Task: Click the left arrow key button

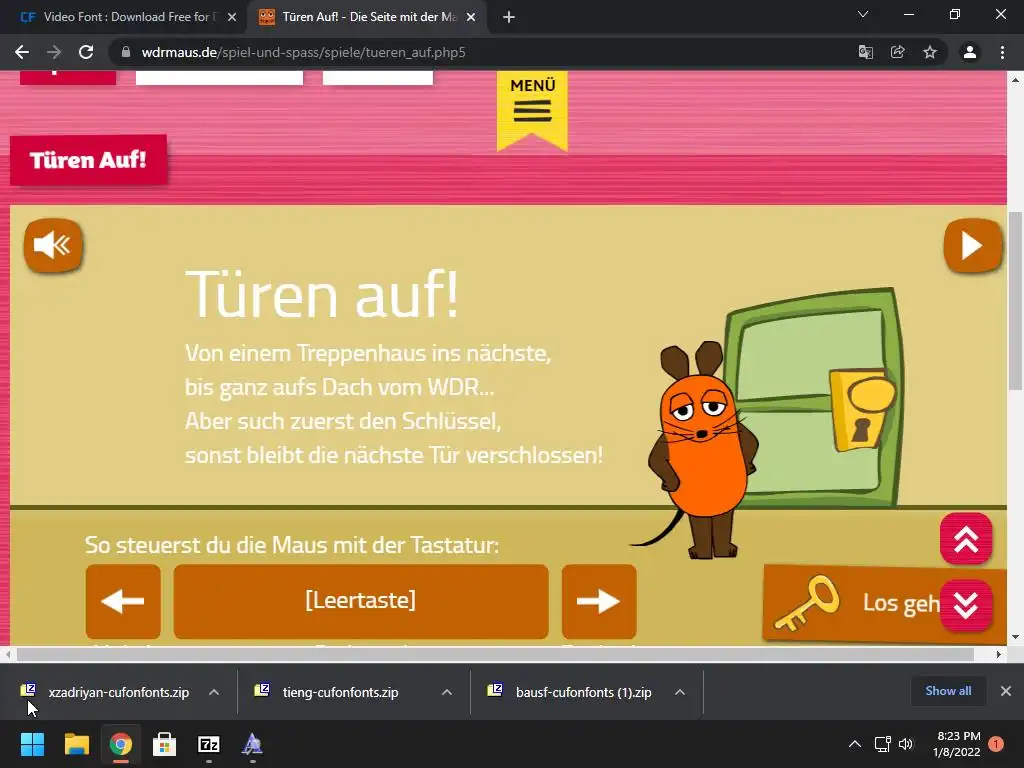Action: pyautogui.click(x=123, y=601)
